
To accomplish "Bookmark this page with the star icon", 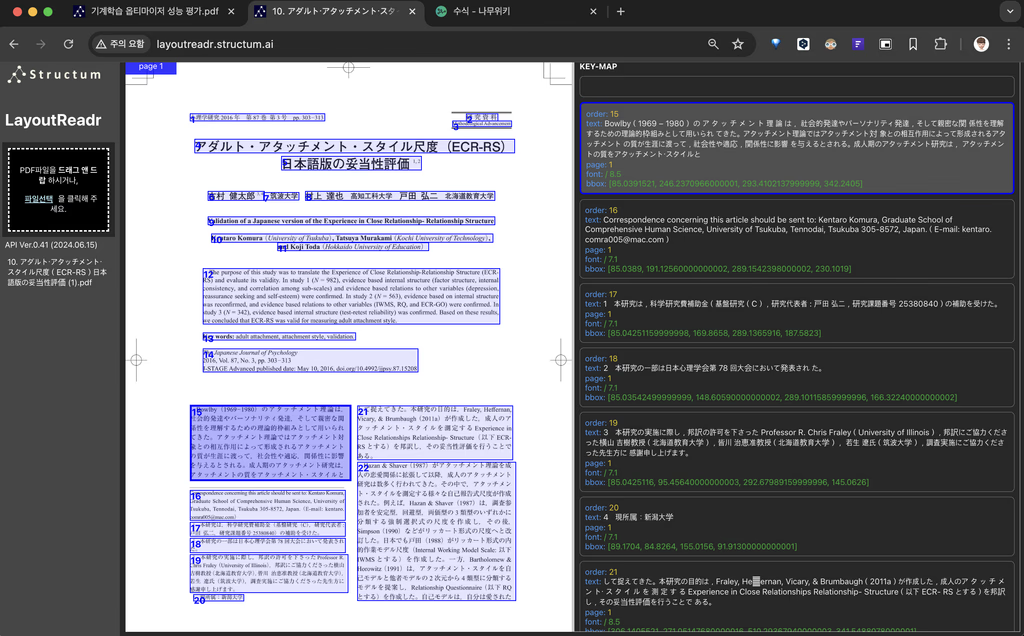I will [x=738, y=44].
